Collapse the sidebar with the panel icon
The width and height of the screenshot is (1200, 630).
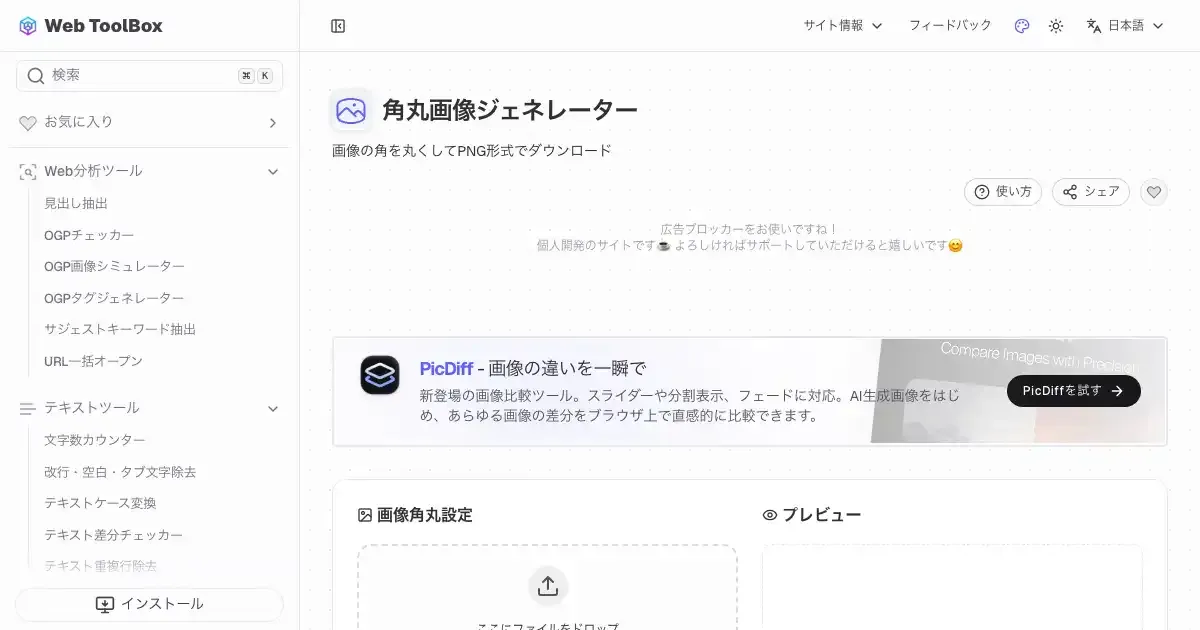pos(338,26)
